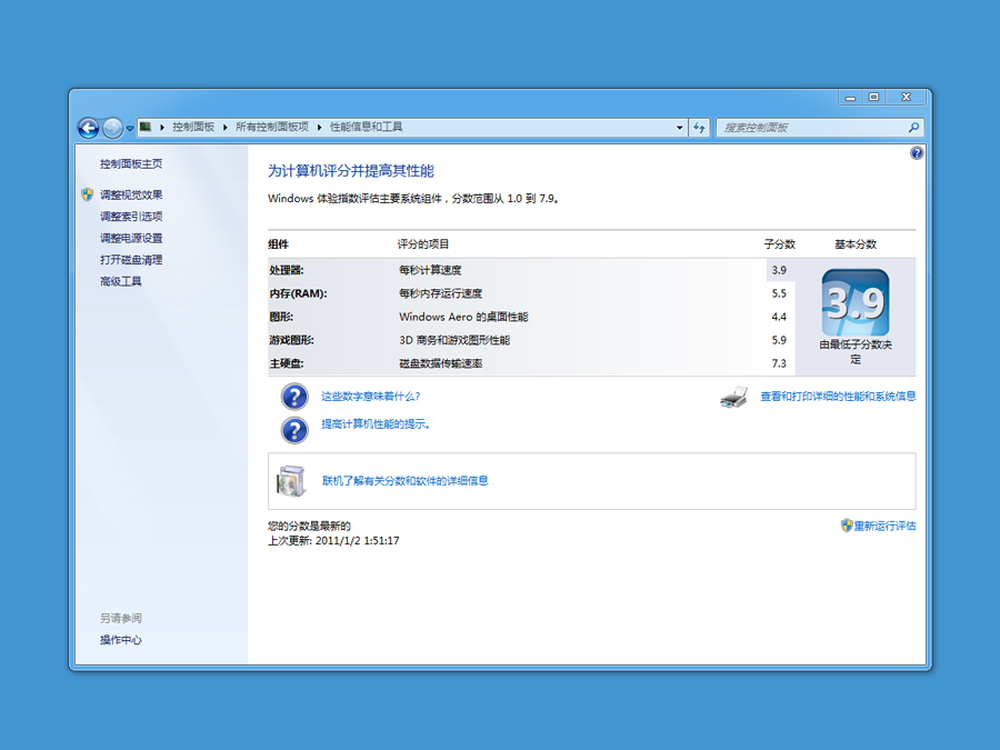1000x750 pixels.
Task: Open the recent pages dropdown arrow
Action: [129, 128]
